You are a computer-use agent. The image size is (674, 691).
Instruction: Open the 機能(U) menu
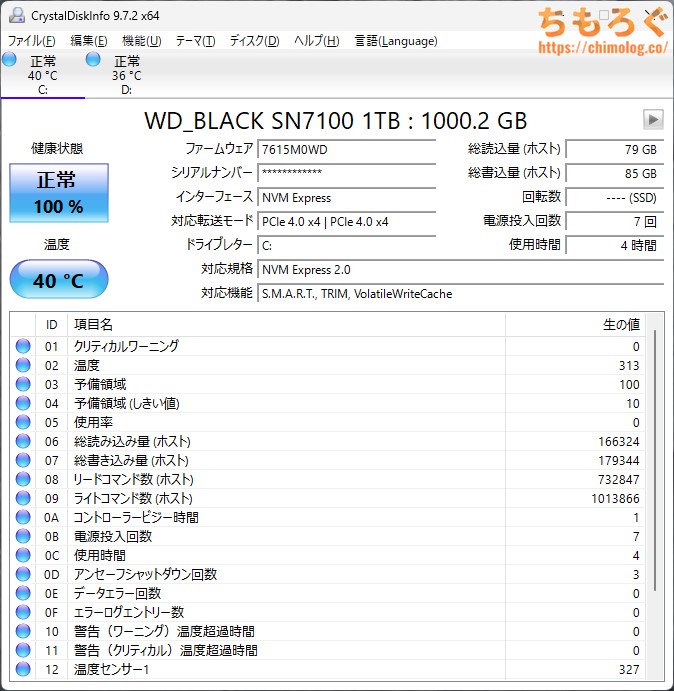(x=142, y=41)
